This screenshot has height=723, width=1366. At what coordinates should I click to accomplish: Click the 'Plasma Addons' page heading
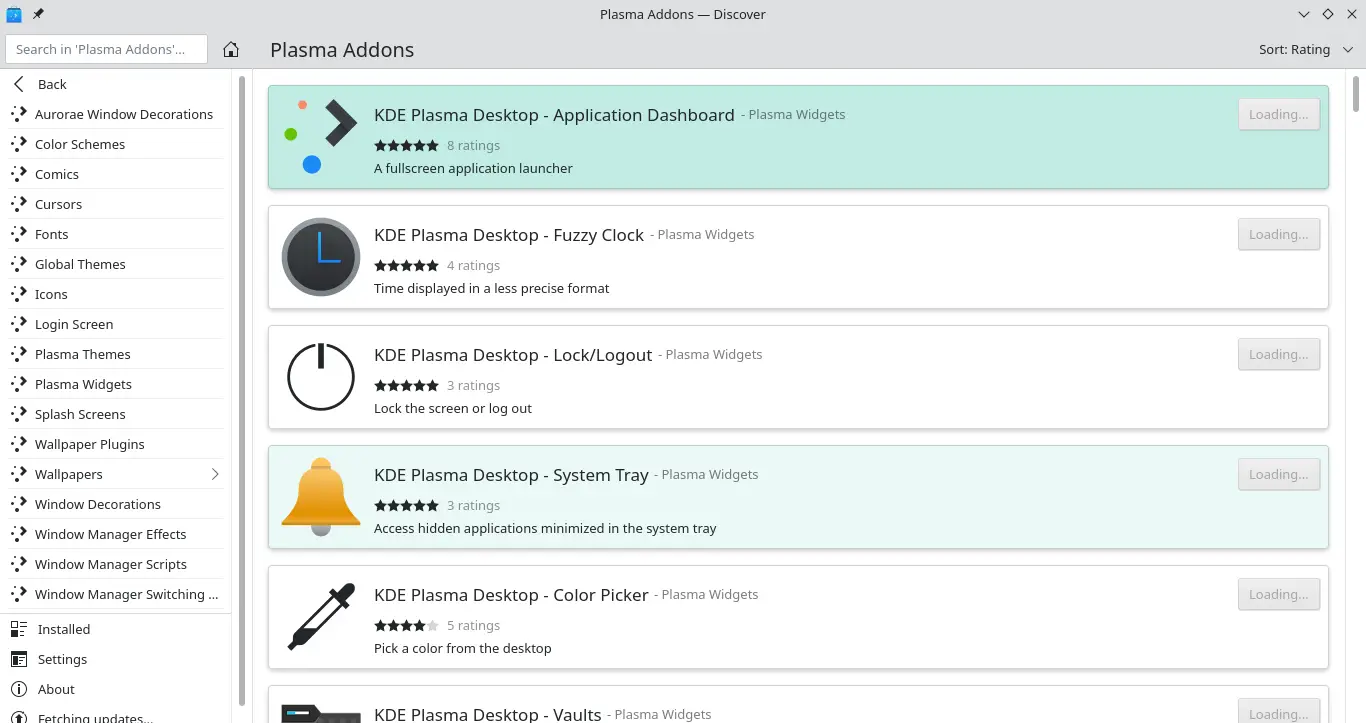click(x=342, y=50)
